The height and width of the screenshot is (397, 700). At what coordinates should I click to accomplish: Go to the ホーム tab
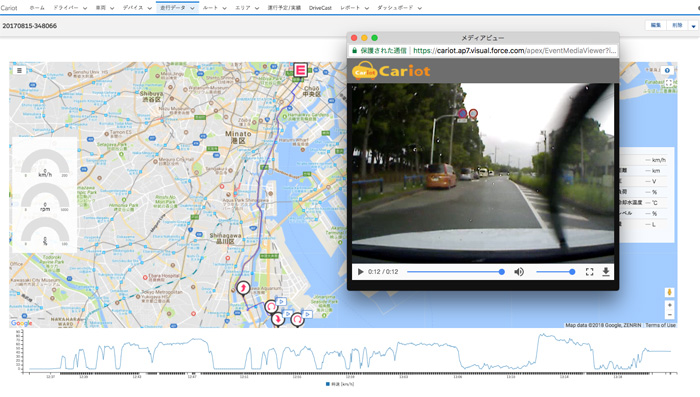pos(37,8)
